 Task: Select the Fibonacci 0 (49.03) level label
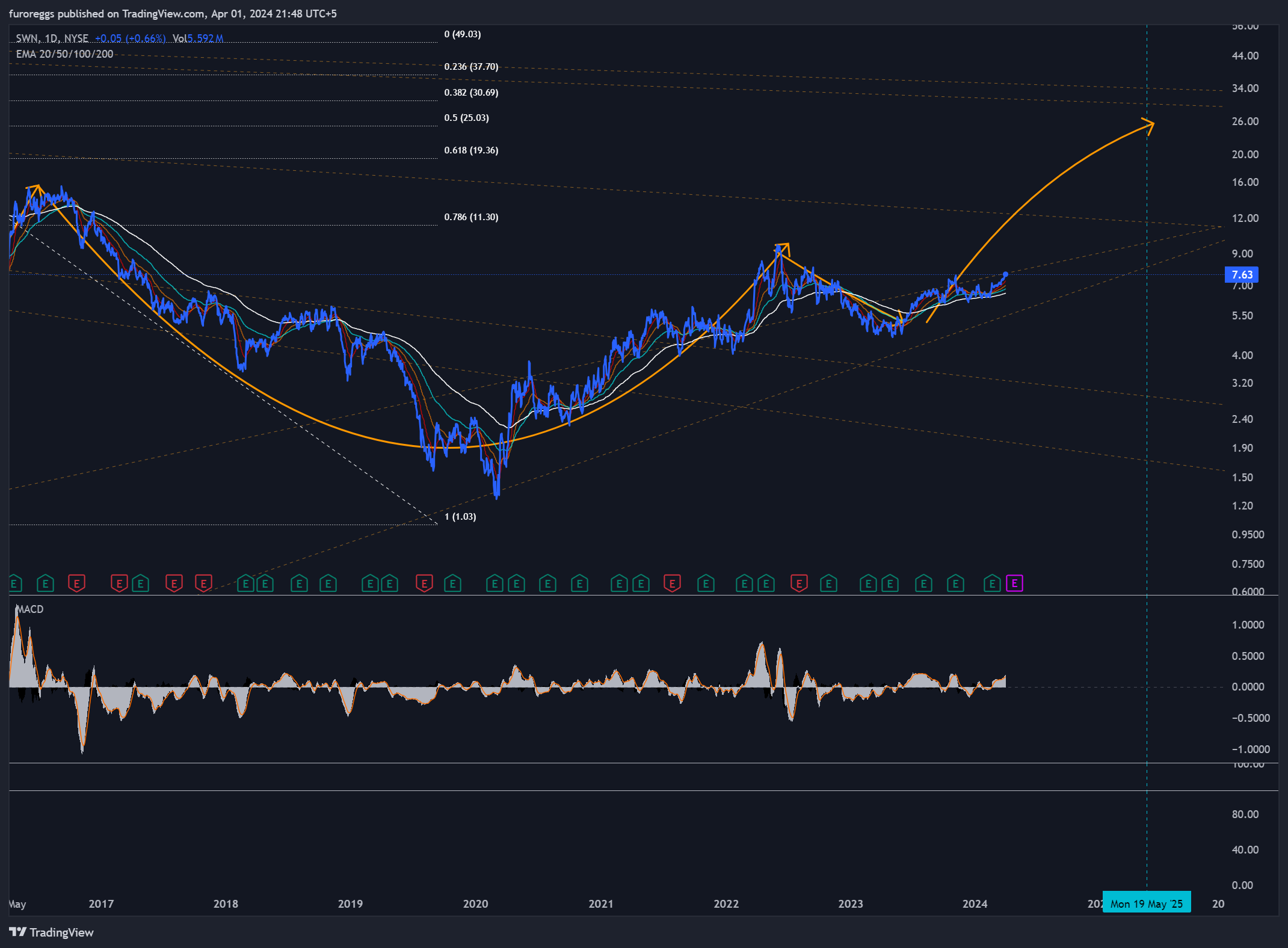pyautogui.click(x=463, y=34)
